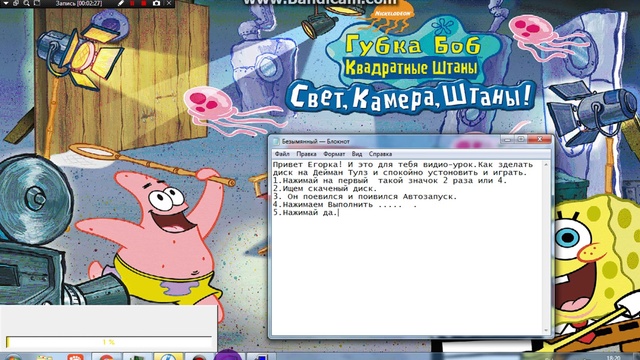Viewport: 640px width, 360px height.
Task: Close the Bandicam recording bar
Action: [169, 3]
